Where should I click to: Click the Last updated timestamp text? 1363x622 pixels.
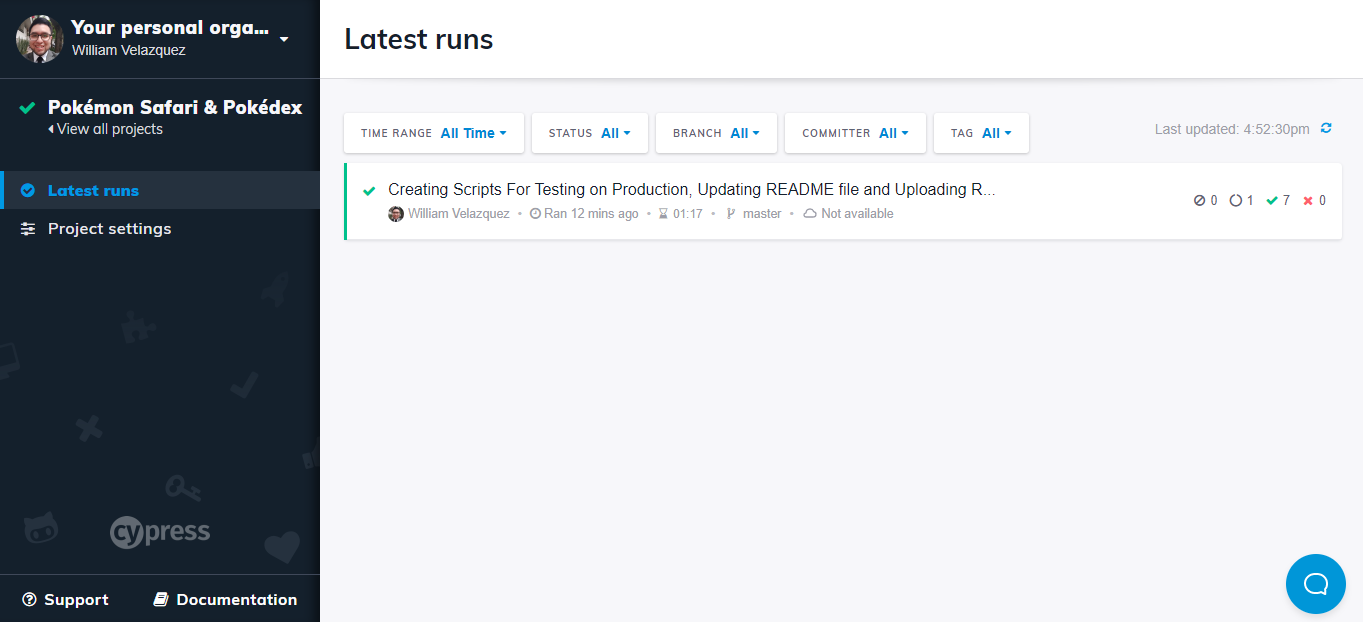point(1232,129)
